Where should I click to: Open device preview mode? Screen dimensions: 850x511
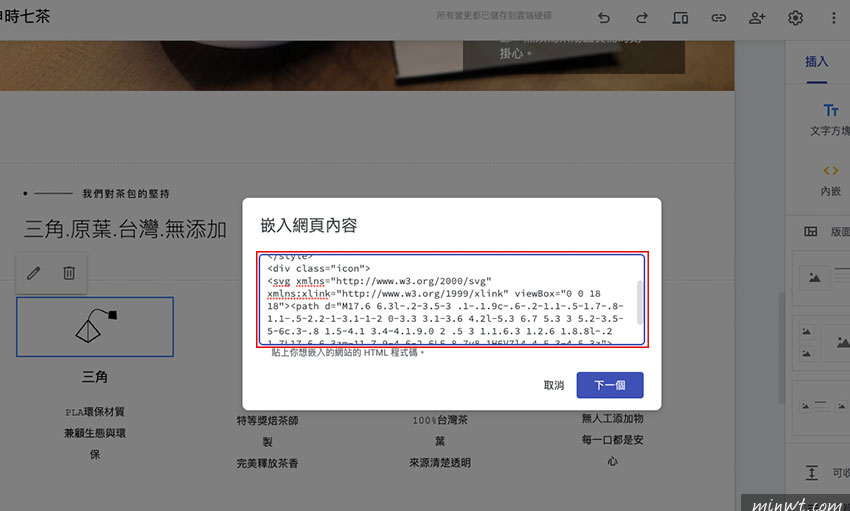(680, 18)
